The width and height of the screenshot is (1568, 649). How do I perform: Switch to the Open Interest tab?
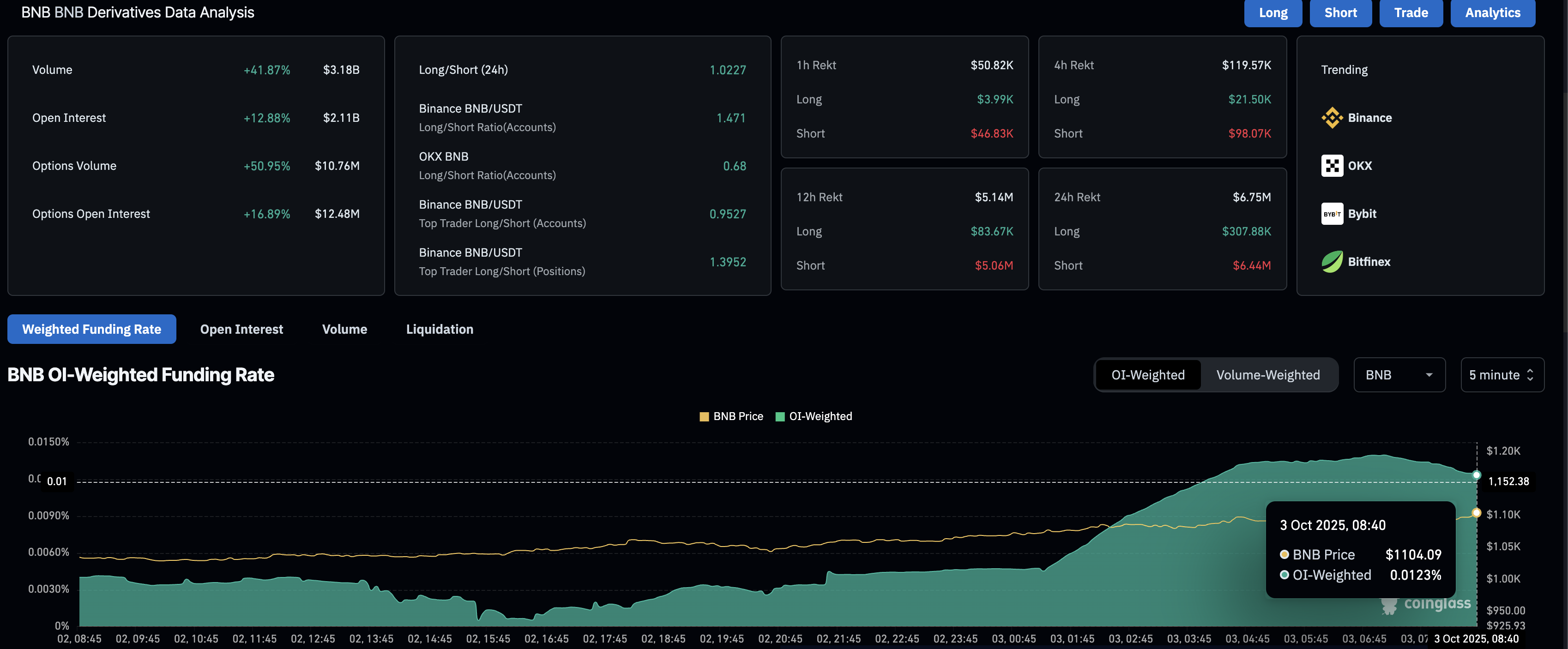tap(241, 329)
